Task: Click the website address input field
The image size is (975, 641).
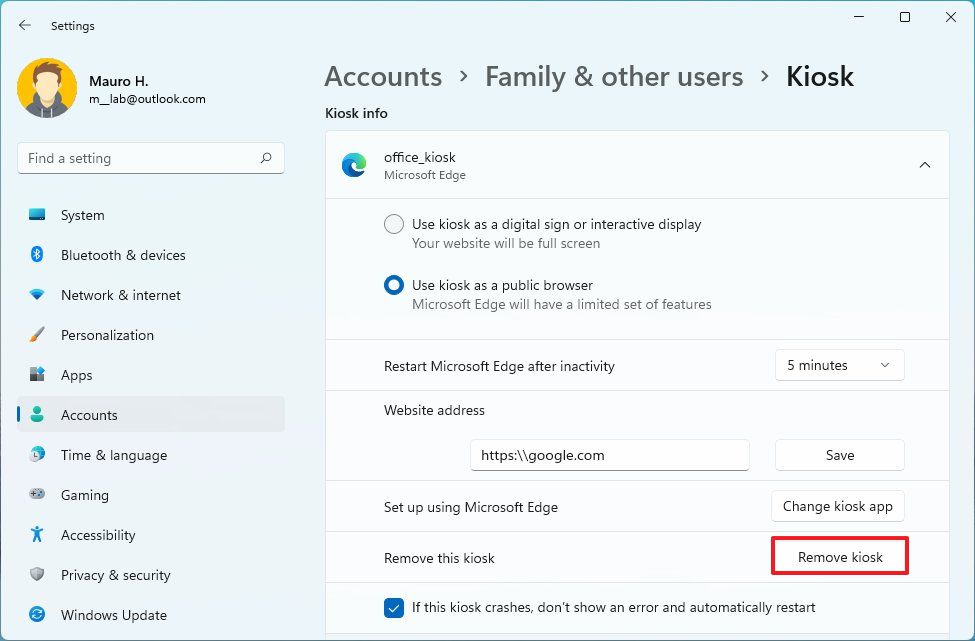Action: (609, 455)
